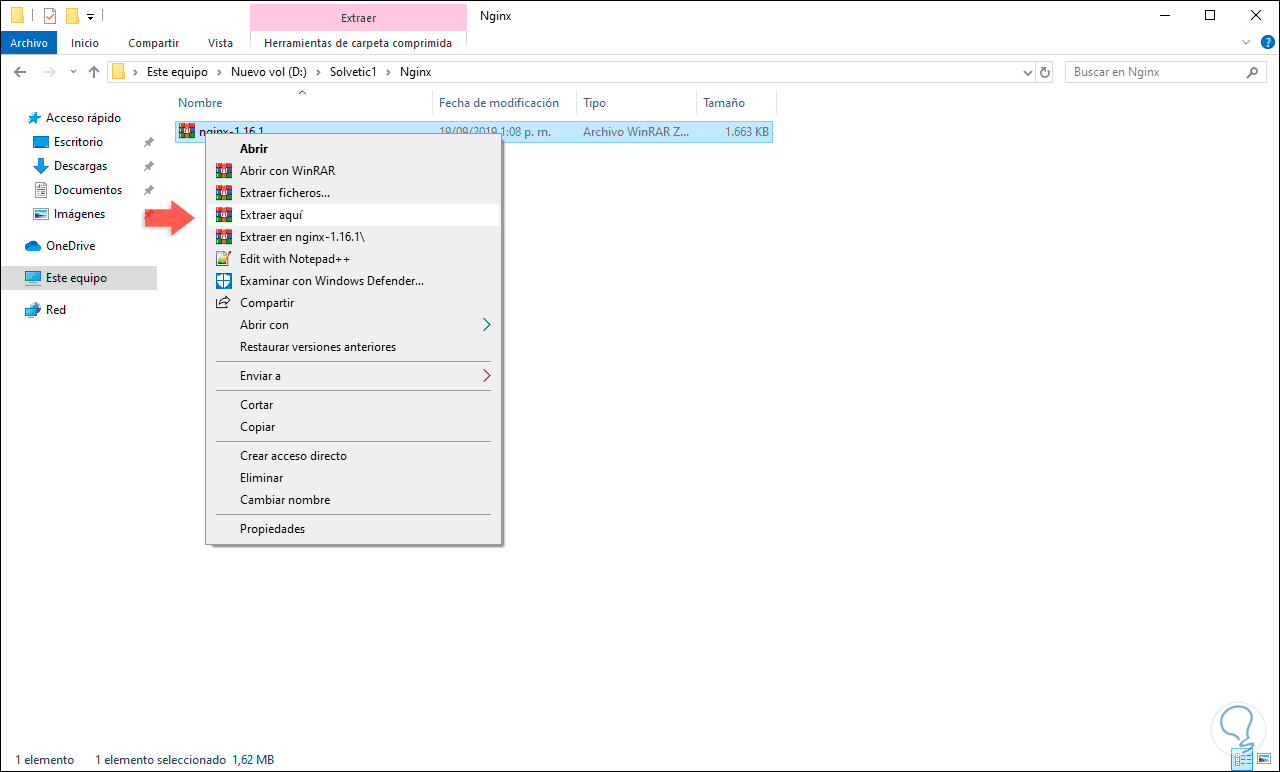Choose Abrir in the context menu
Screen dimensions: 1280x772
[x=354, y=149]
